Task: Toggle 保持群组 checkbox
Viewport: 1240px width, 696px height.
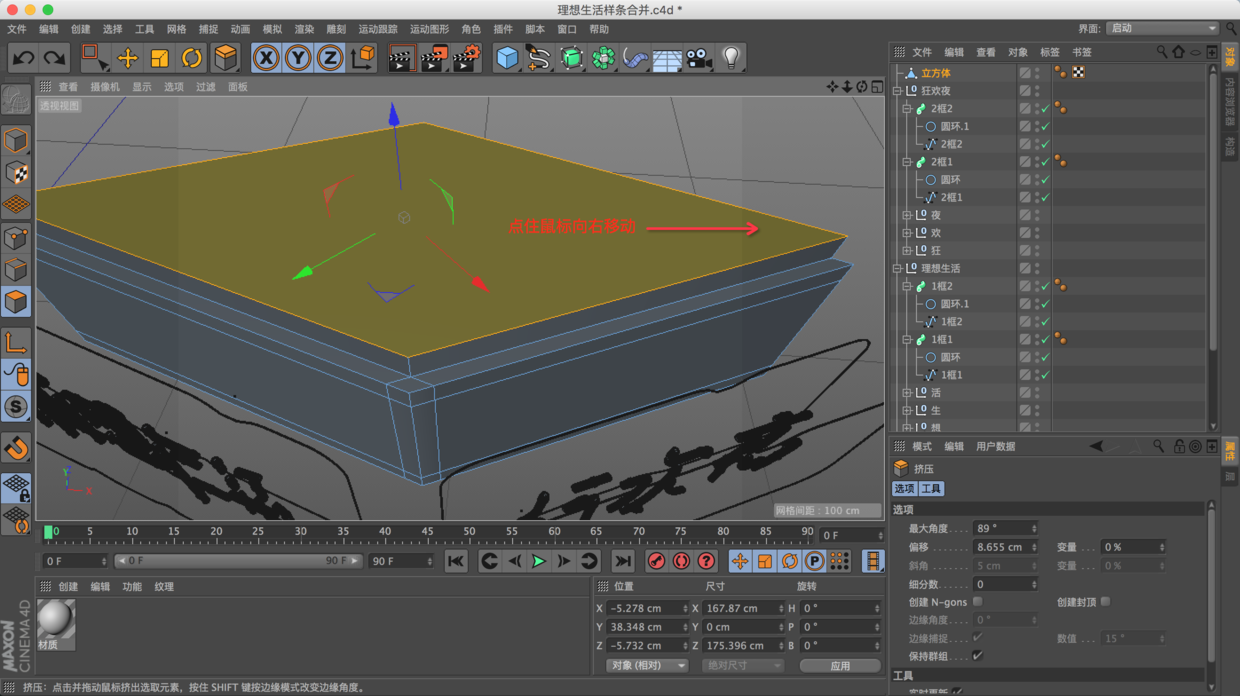Action: (978, 656)
